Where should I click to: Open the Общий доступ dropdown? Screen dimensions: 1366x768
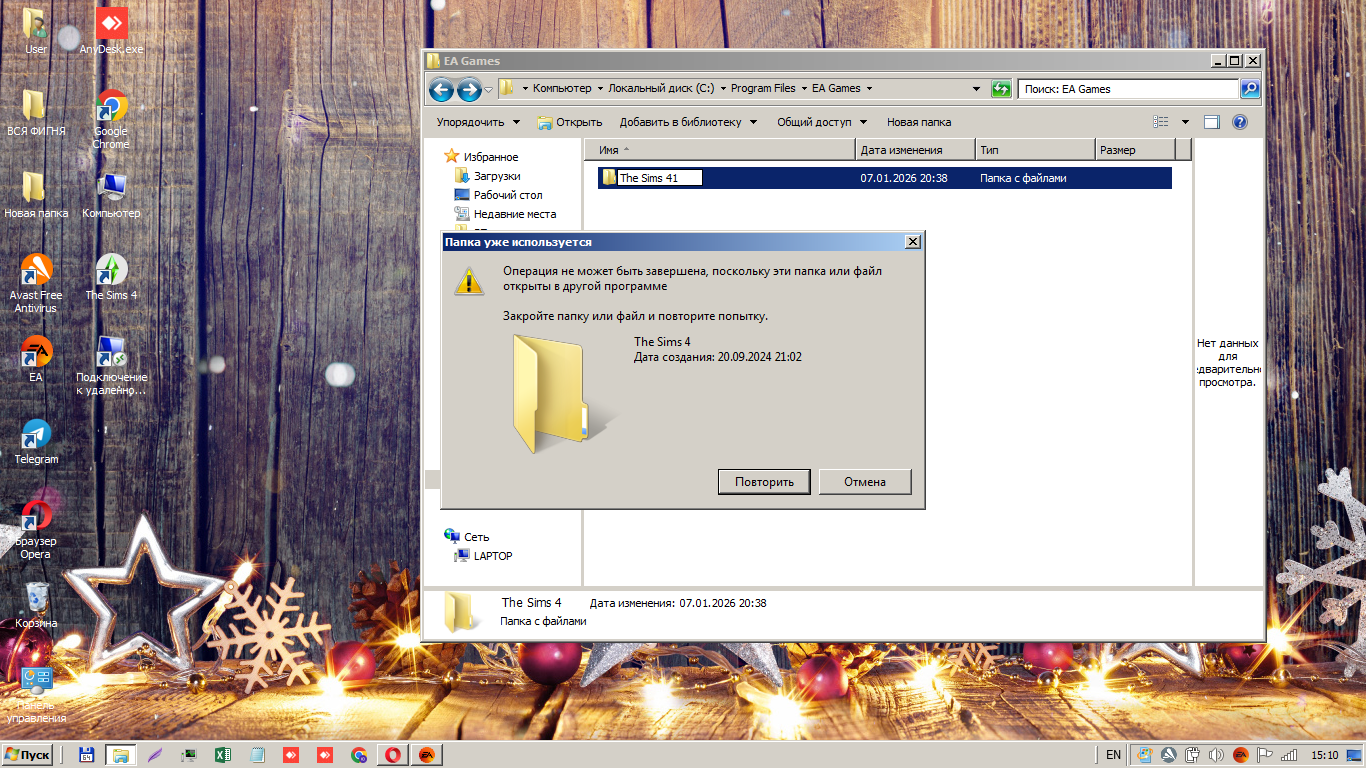[x=821, y=122]
